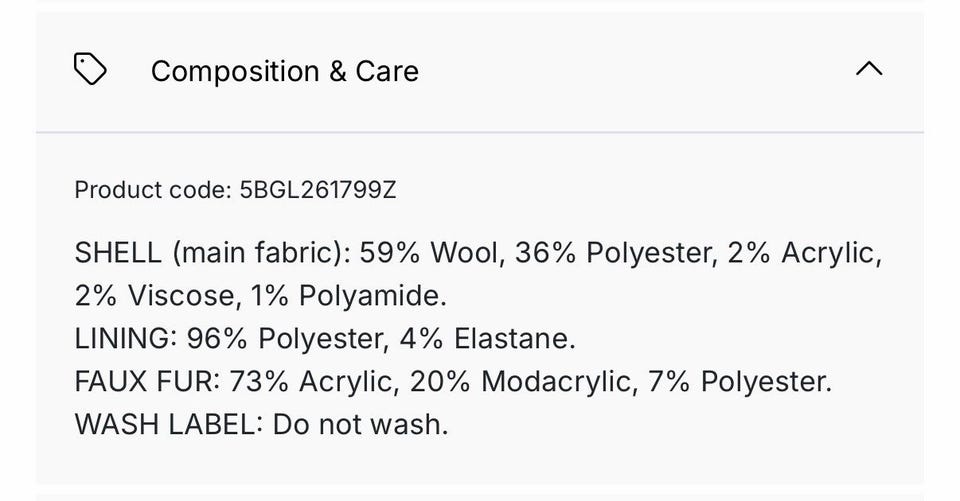Click the "Do not wash." instruction
Screen dimensions: 960x501
point(360,425)
